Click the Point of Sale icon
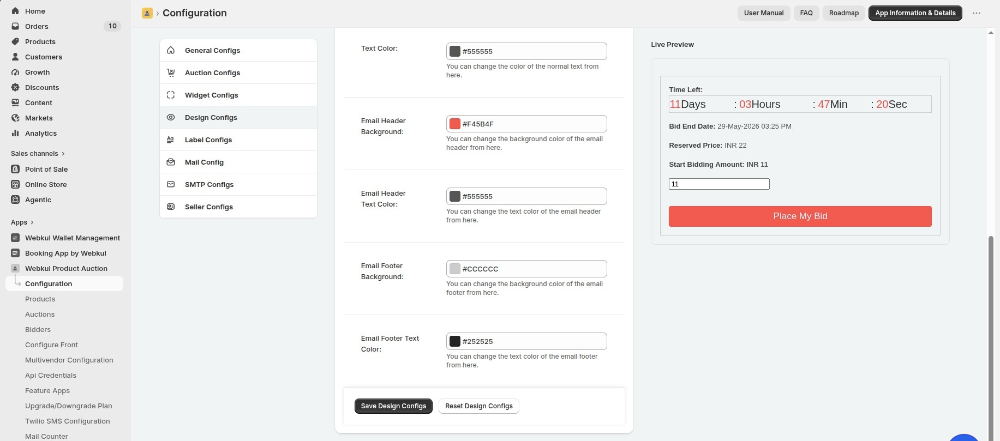This screenshot has height=441, width=1000. click(x=15, y=169)
